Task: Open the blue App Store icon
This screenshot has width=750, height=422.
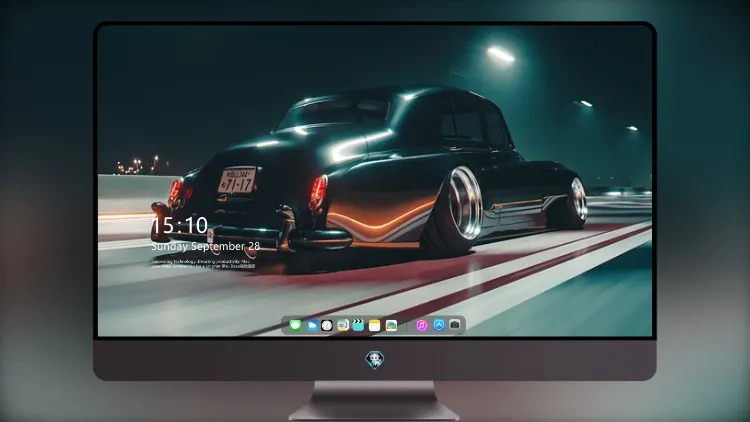Action: [439, 325]
